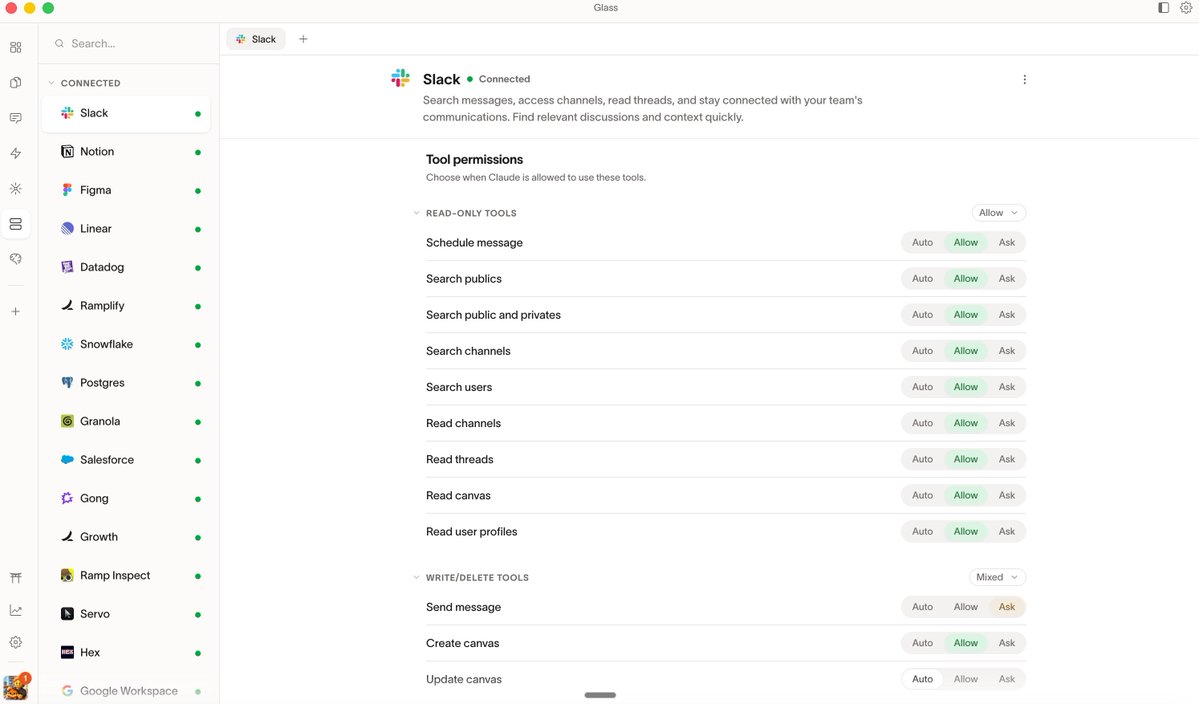Viewport: 1199px width, 704px height.
Task: Select Notion in the connected list
Action: pyautogui.click(x=97, y=152)
